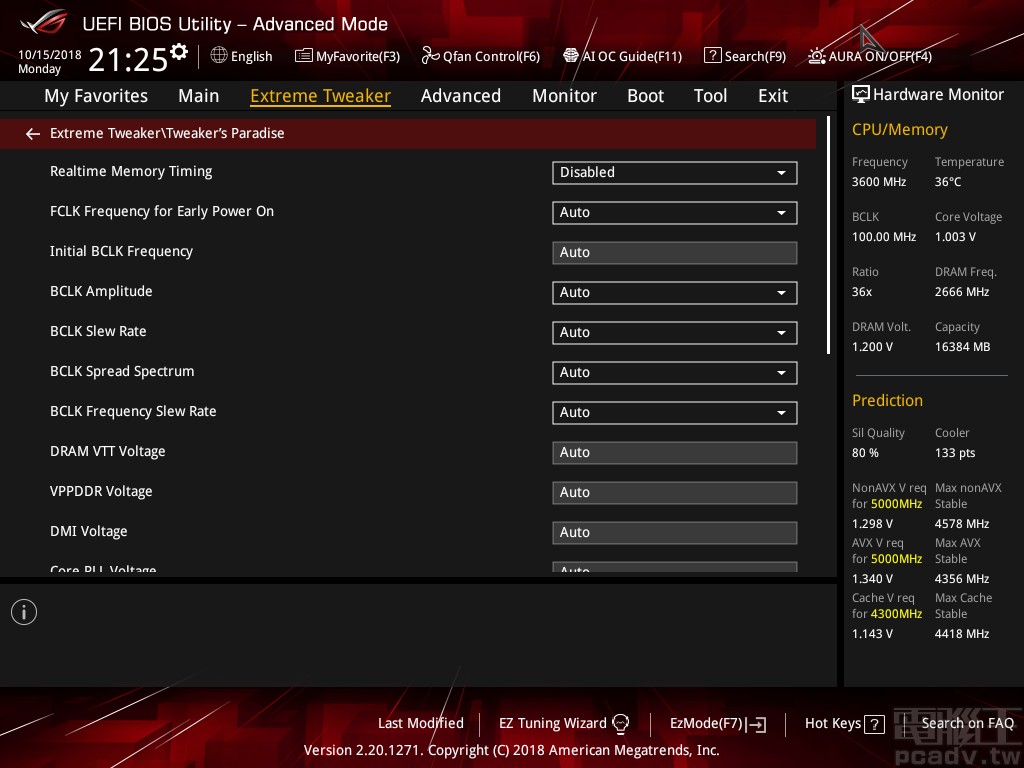Click the info icon in help panel

coord(24,612)
